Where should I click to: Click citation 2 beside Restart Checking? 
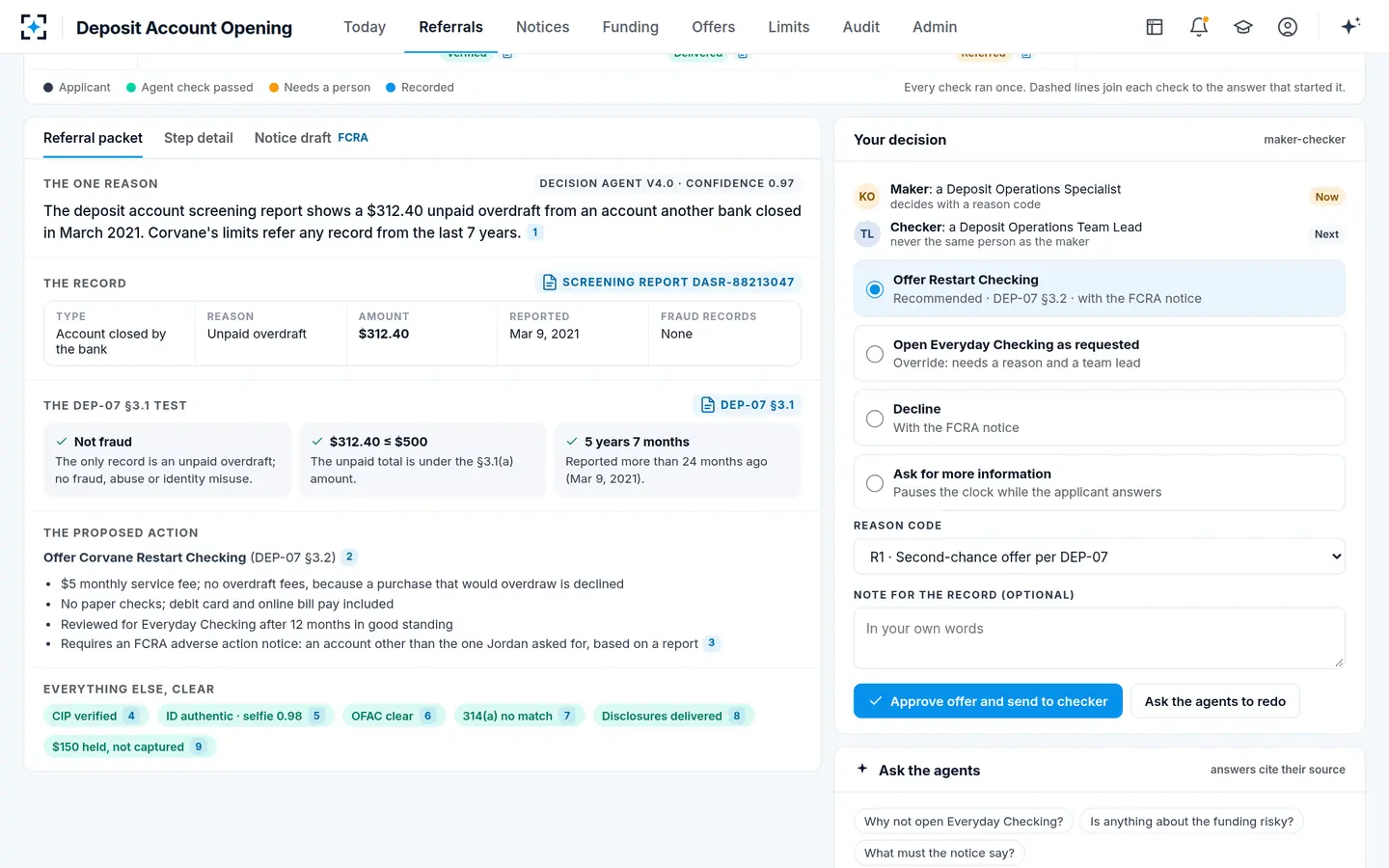pos(349,556)
